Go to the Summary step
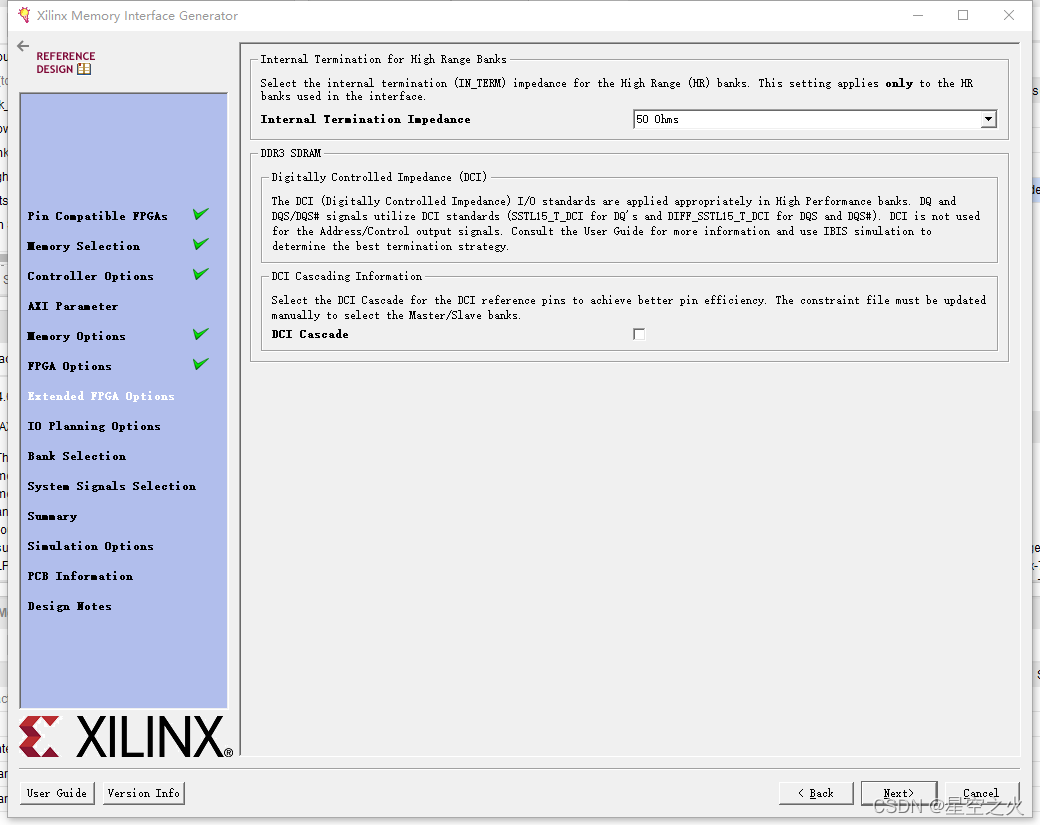Screen dimensions: 1040x825 52,516
